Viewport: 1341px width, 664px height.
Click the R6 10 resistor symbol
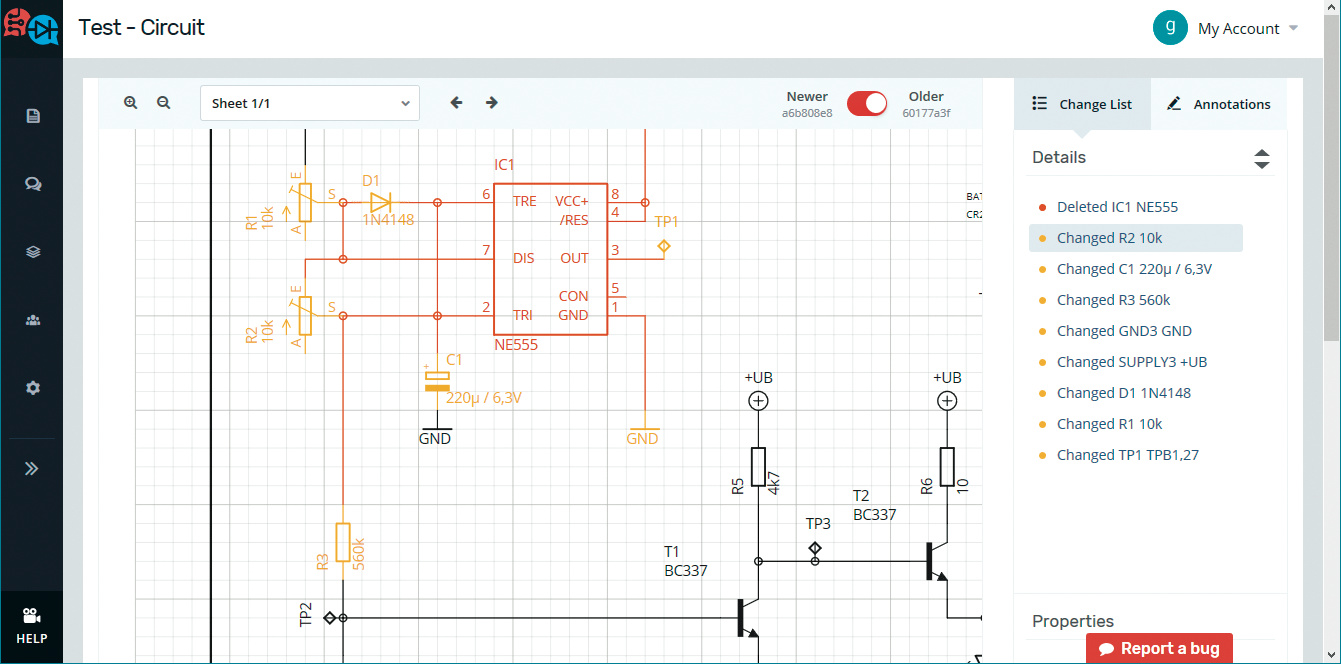point(946,468)
